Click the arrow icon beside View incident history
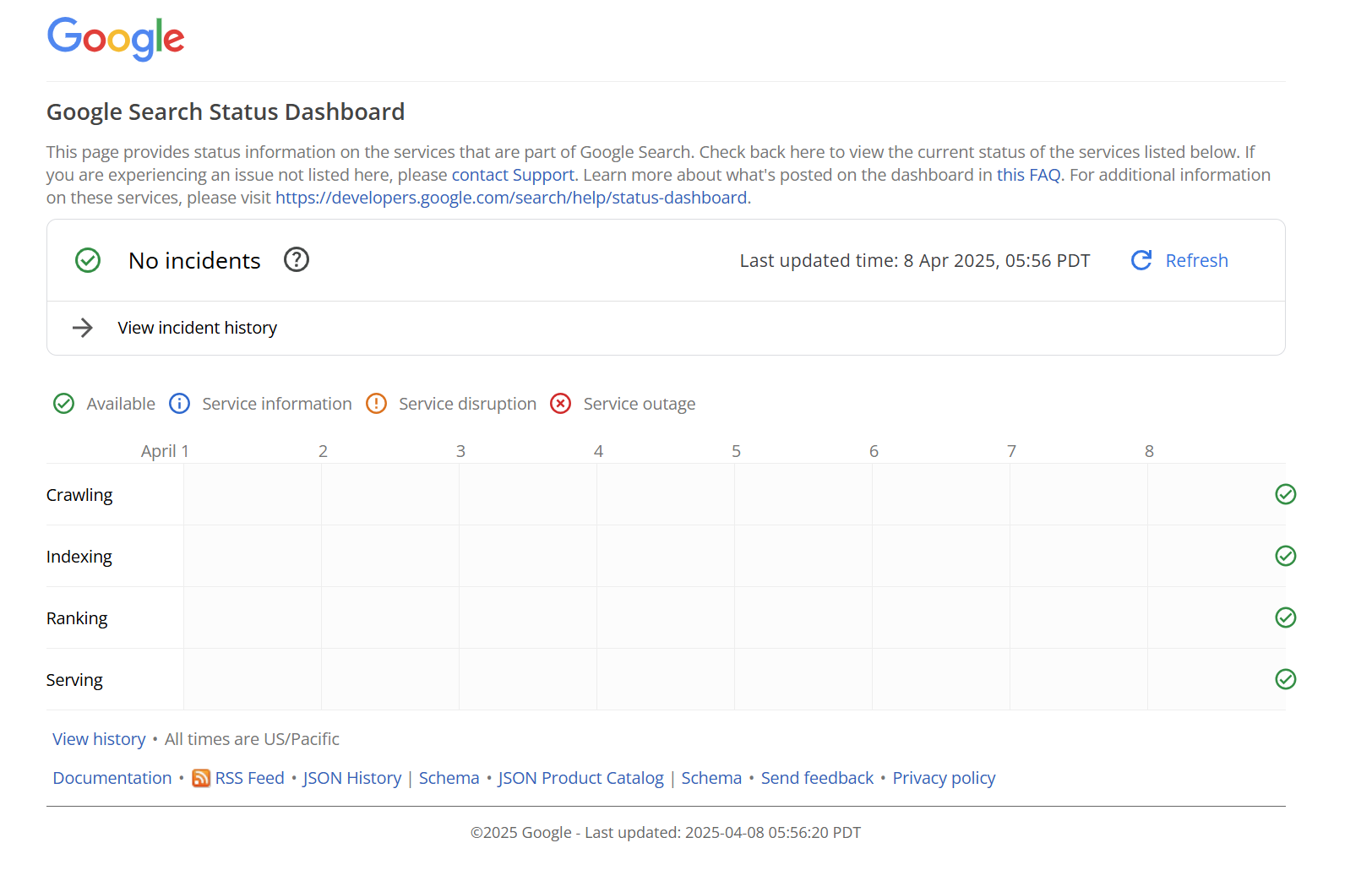The width and height of the screenshot is (1372, 892). pyautogui.click(x=83, y=328)
